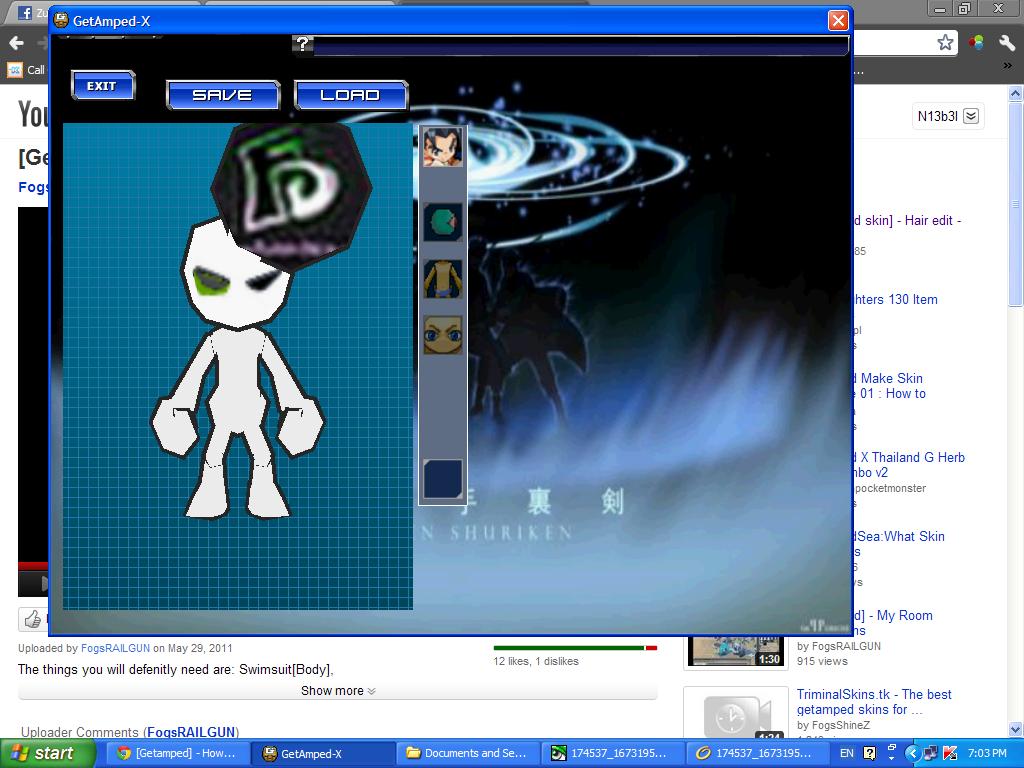Screen dimensions: 1024x768
Task: Switch to GetAmped-X taskbar item
Action: (x=323, y=754)
